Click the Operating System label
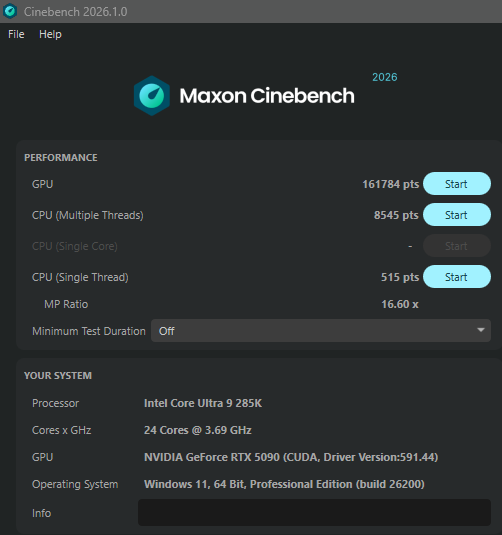The height and width of the screenshot is (535, 502). click(75, 485)
